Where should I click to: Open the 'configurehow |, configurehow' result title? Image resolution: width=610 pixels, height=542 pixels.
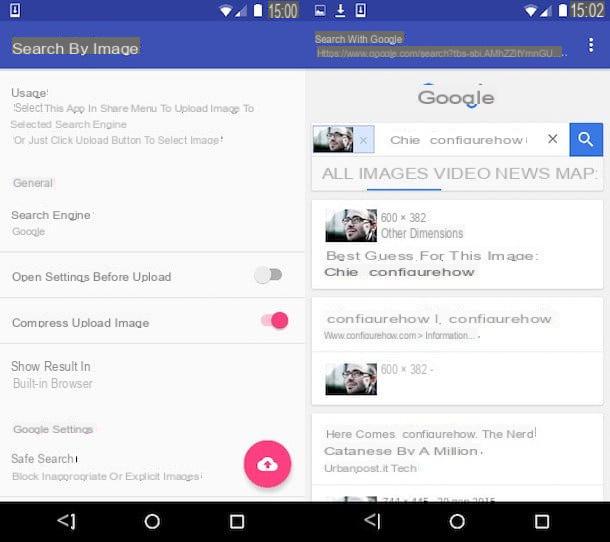point(439,319)
